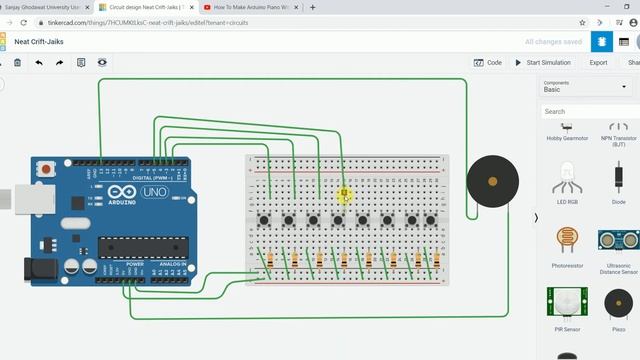Switch to Arduino Piano YouTube tab

[250, 7]
